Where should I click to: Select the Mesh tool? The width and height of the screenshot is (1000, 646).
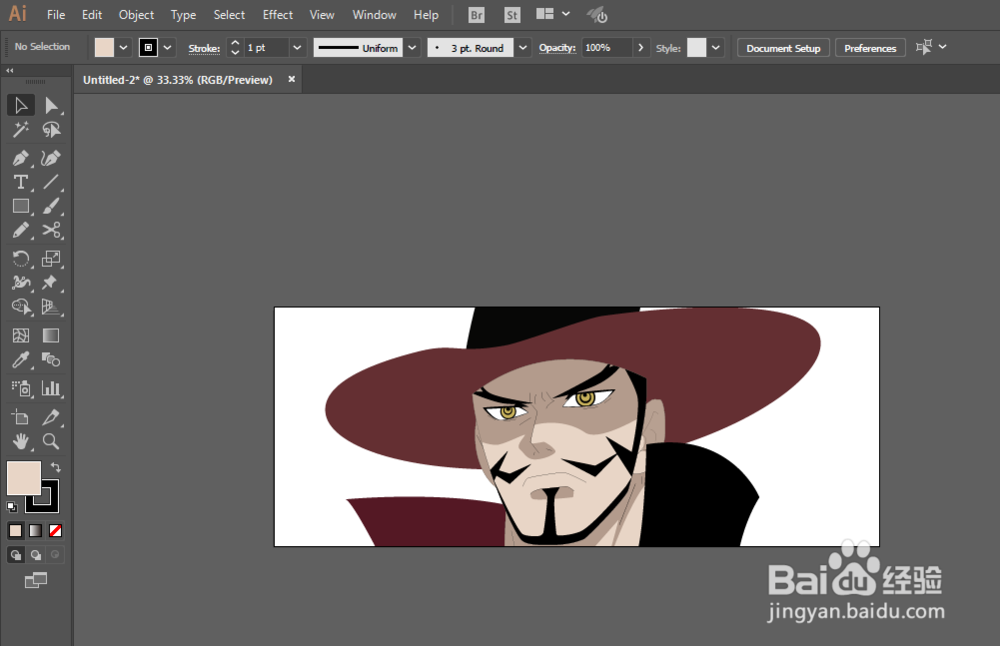21,335
